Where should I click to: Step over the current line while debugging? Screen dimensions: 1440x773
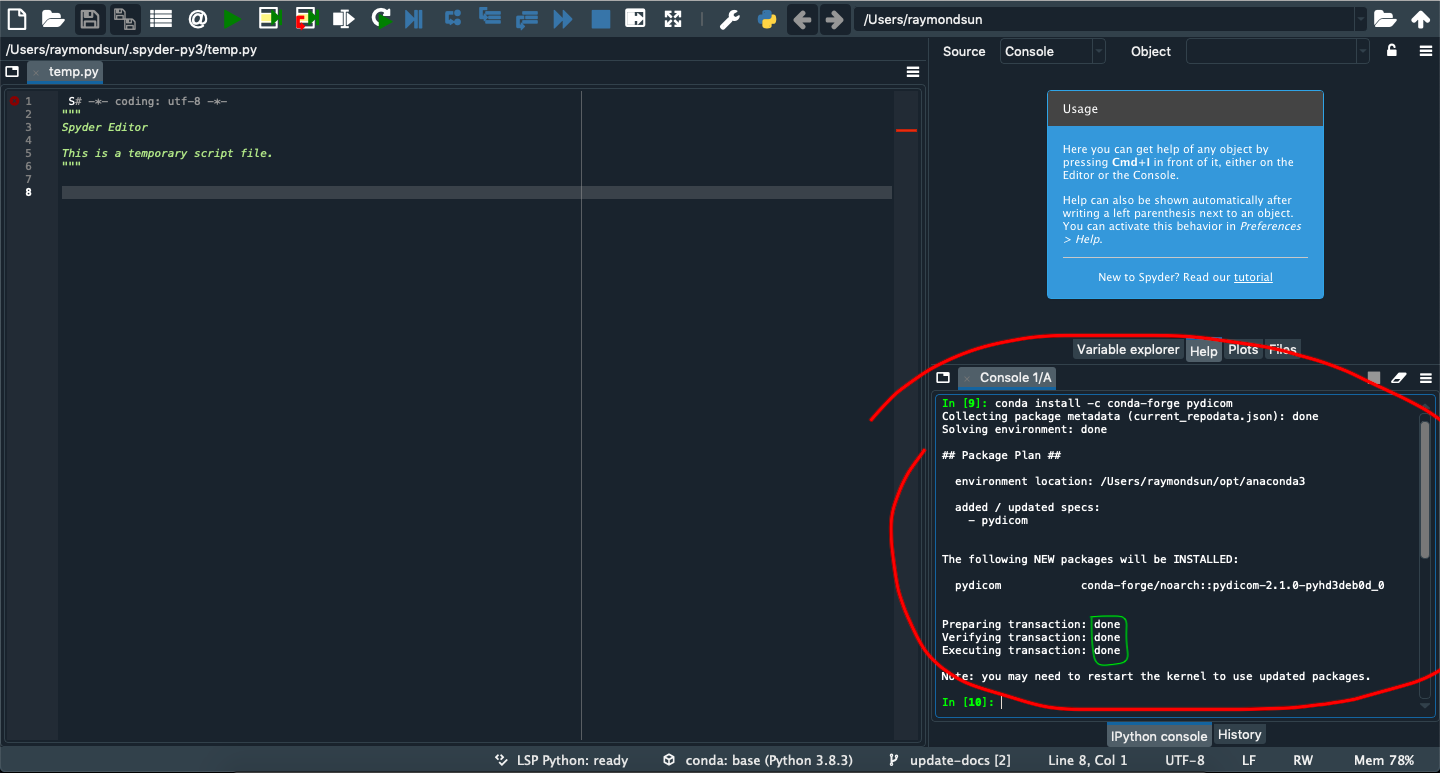click(453, 18)
